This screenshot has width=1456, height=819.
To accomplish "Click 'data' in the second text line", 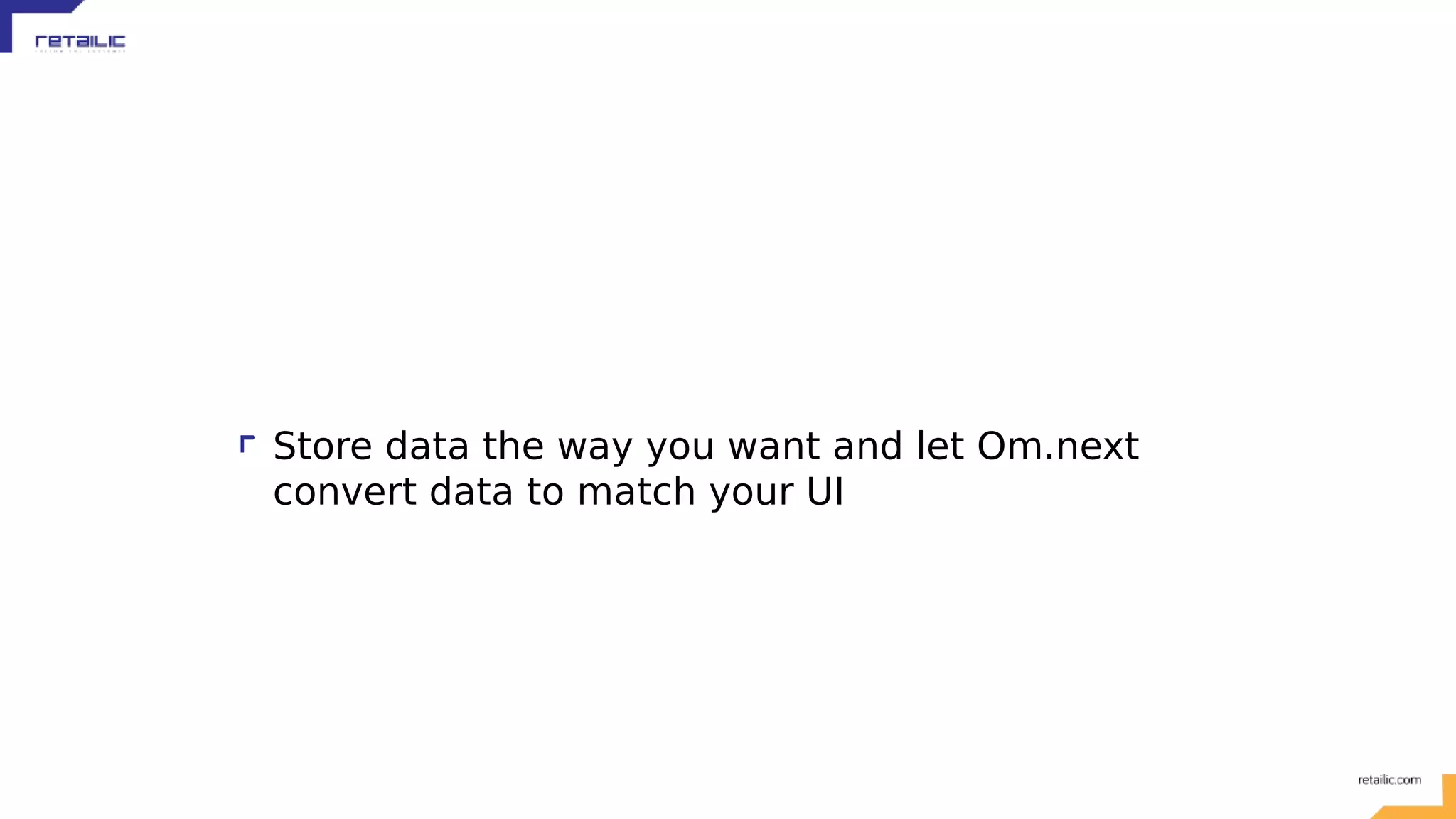I will pyautogui.click(x=471, y=492).
